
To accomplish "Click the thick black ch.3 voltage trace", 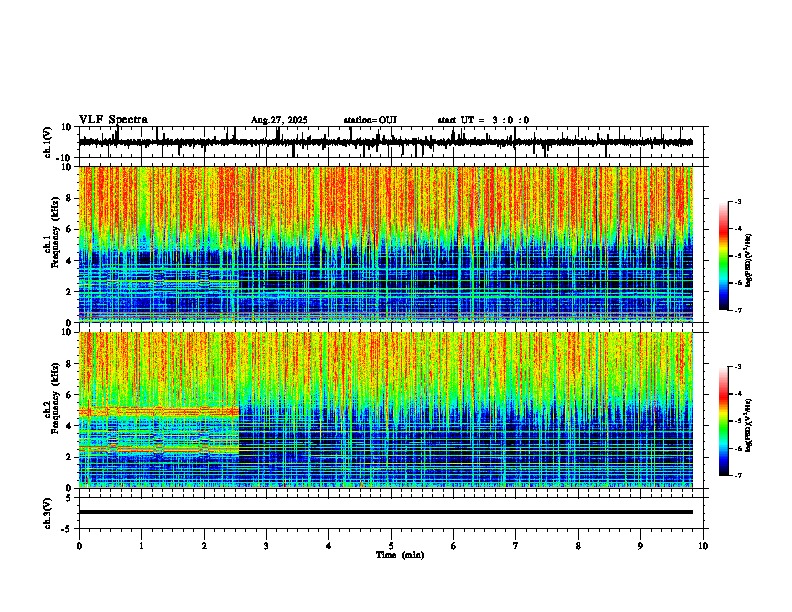I will pos(386,512).
